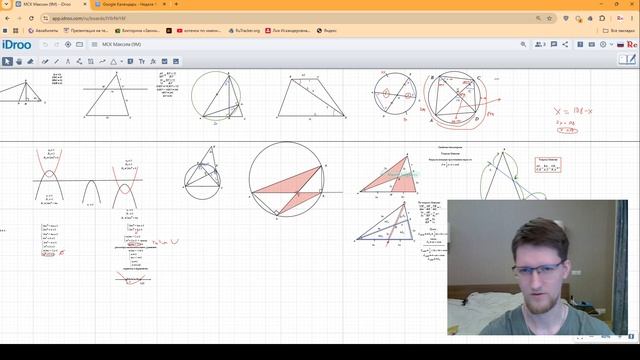Share the board
Screen dimensions: 640x360
tap(565, 44)
